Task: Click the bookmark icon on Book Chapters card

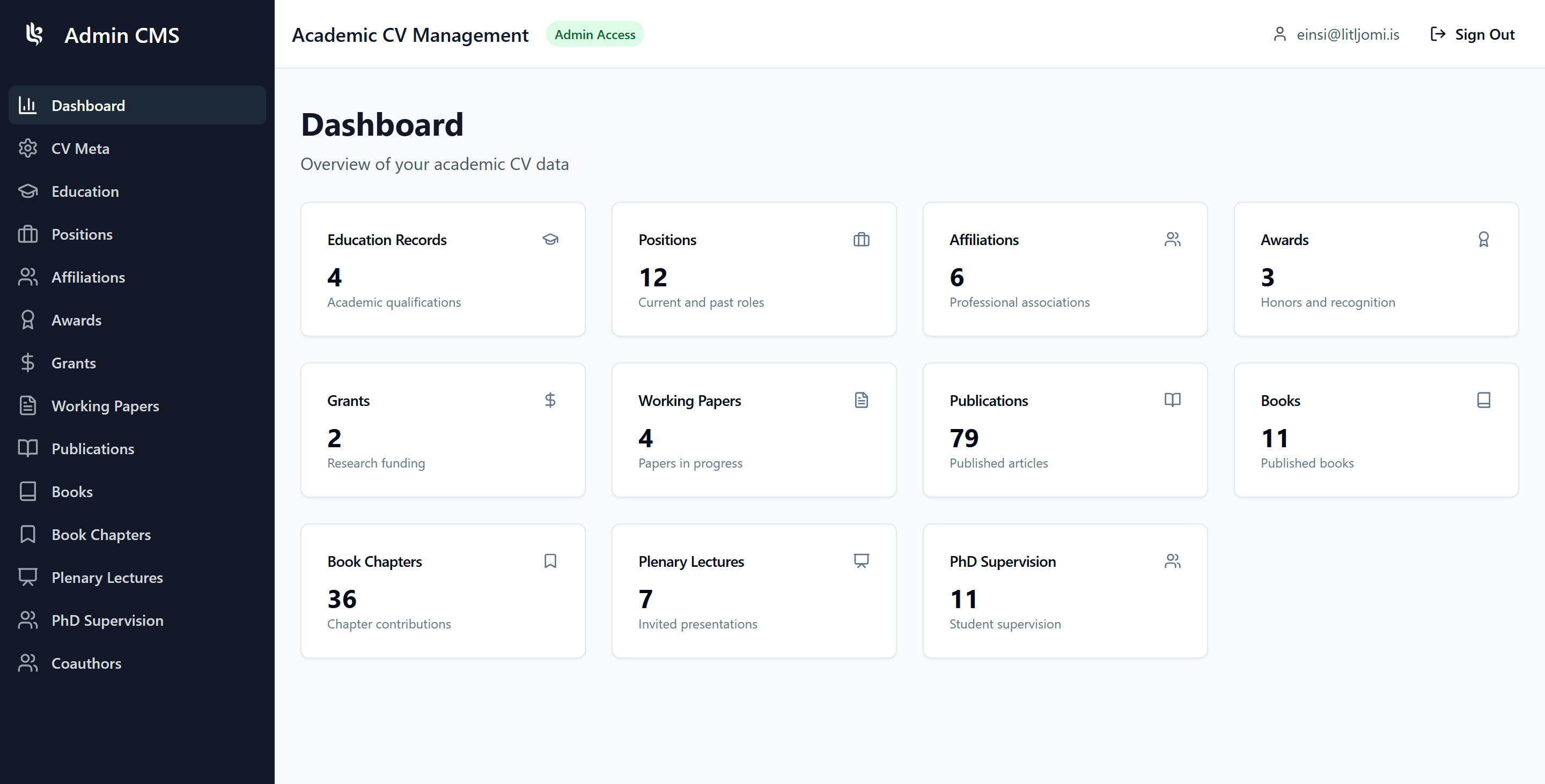Action: coord(550,561)
